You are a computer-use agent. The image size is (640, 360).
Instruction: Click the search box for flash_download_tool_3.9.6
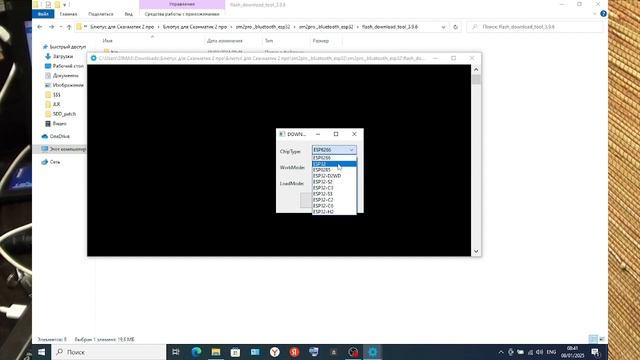534,27
